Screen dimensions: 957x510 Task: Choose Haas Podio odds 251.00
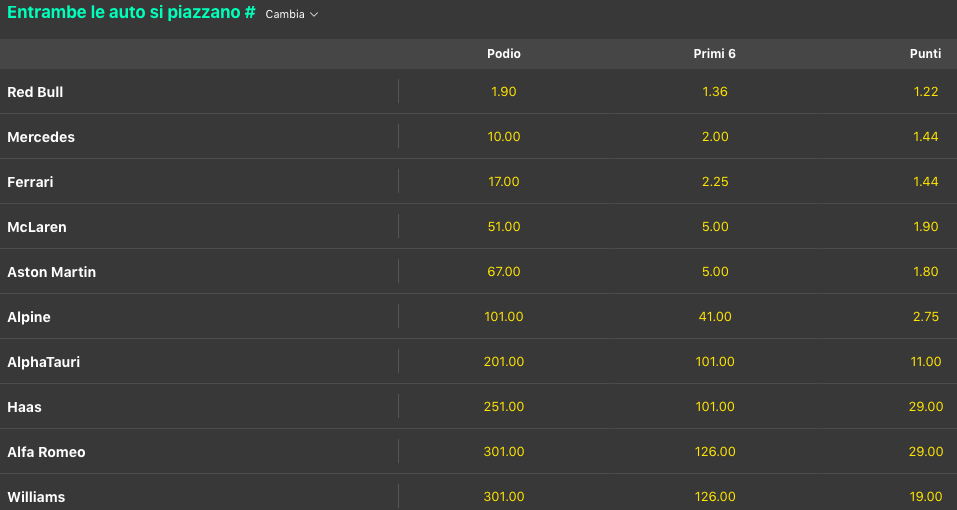pyautogui.click(x=504, y=407)
